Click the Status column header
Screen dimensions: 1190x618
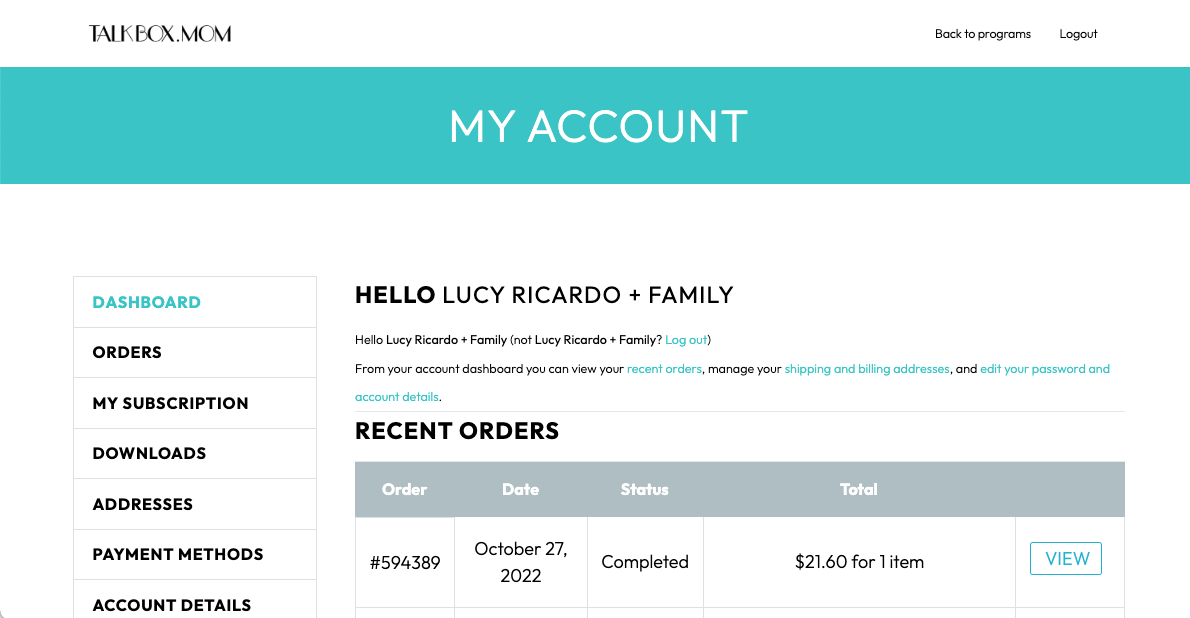(644, 489)
